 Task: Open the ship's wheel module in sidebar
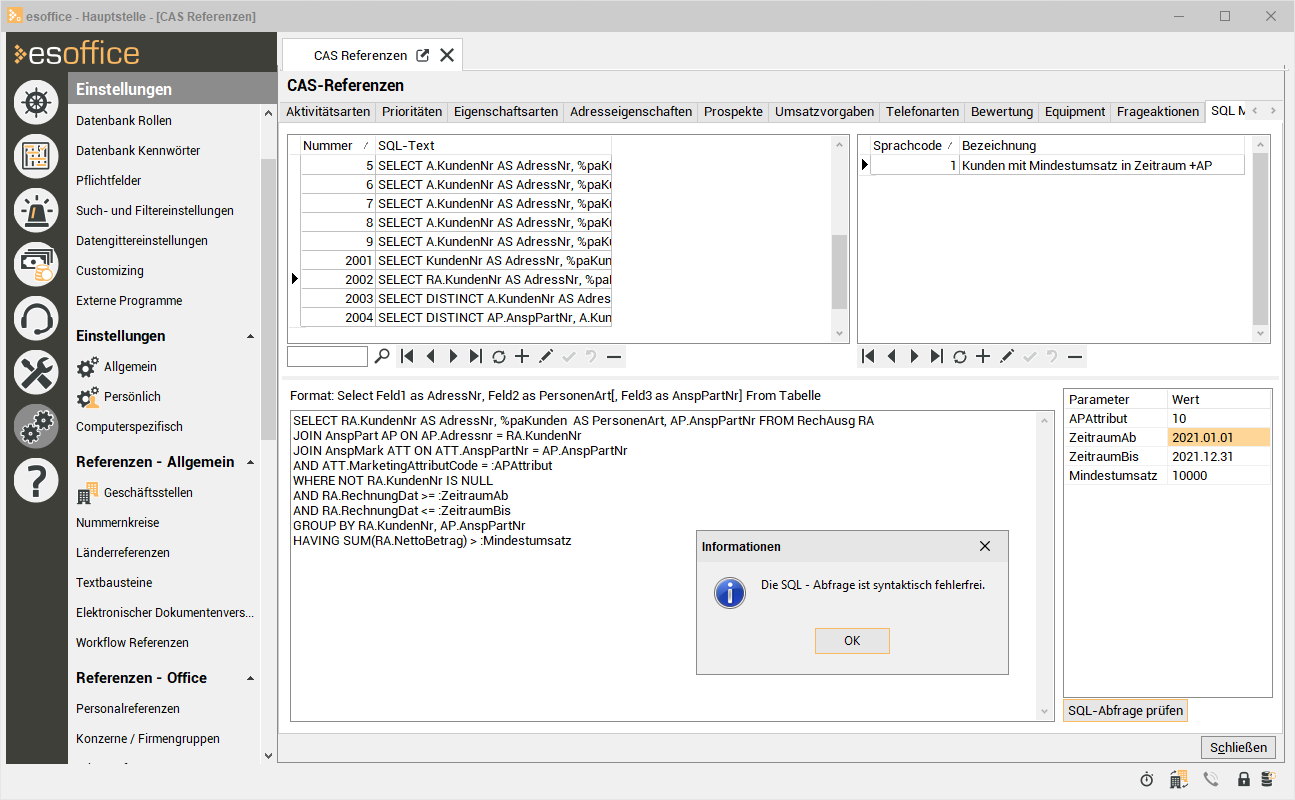[x=36, y=104]
